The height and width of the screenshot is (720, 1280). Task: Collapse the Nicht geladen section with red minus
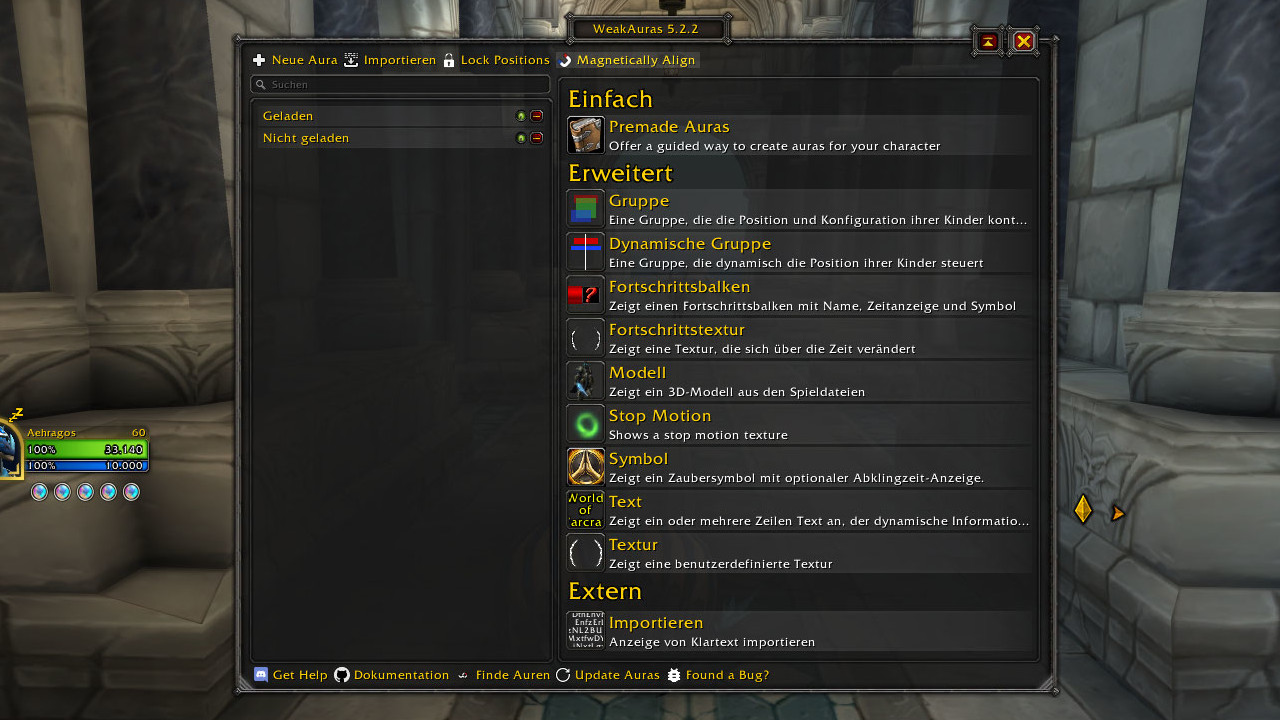click(537, 138)
